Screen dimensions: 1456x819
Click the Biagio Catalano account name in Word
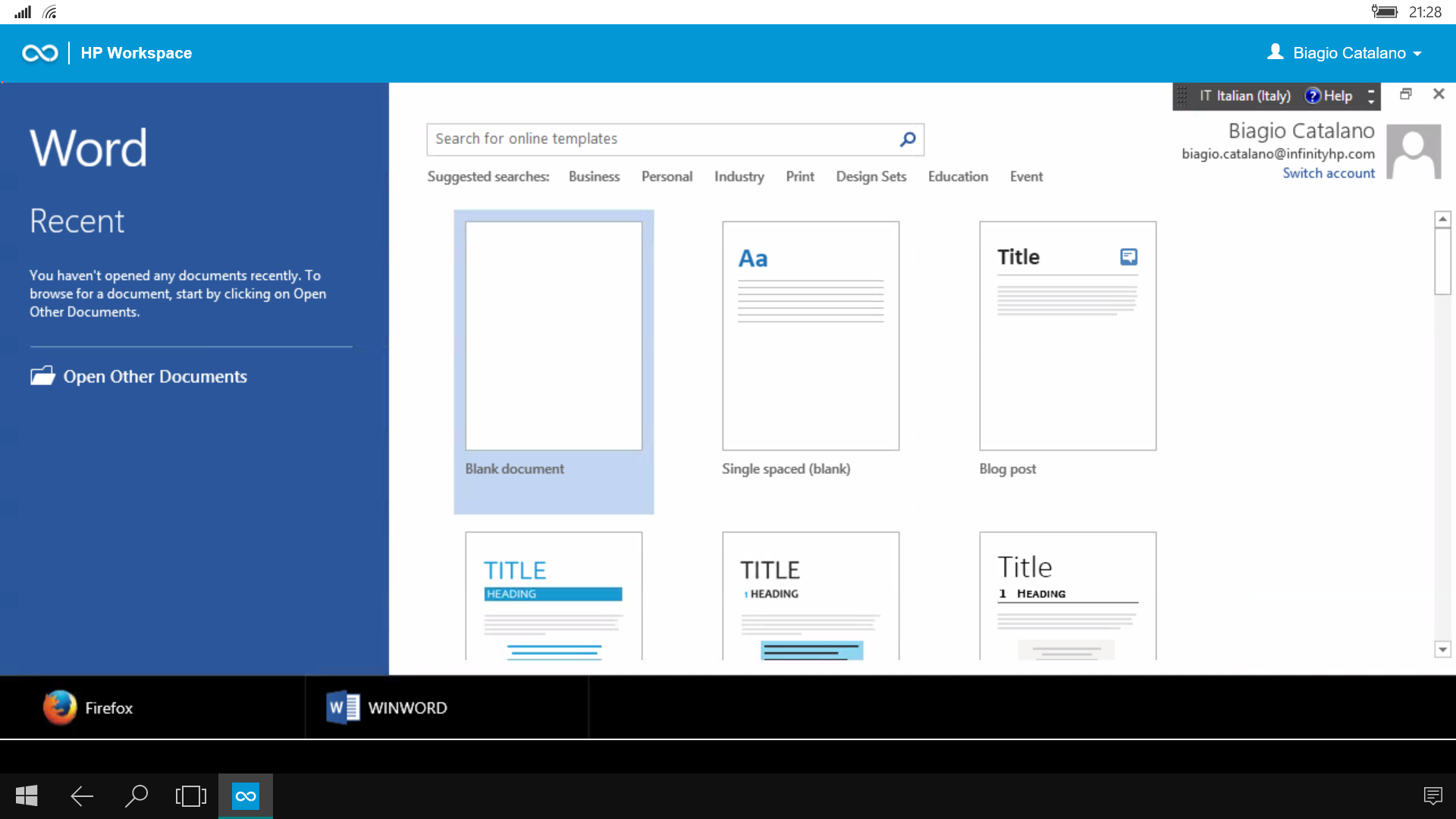1301,131
